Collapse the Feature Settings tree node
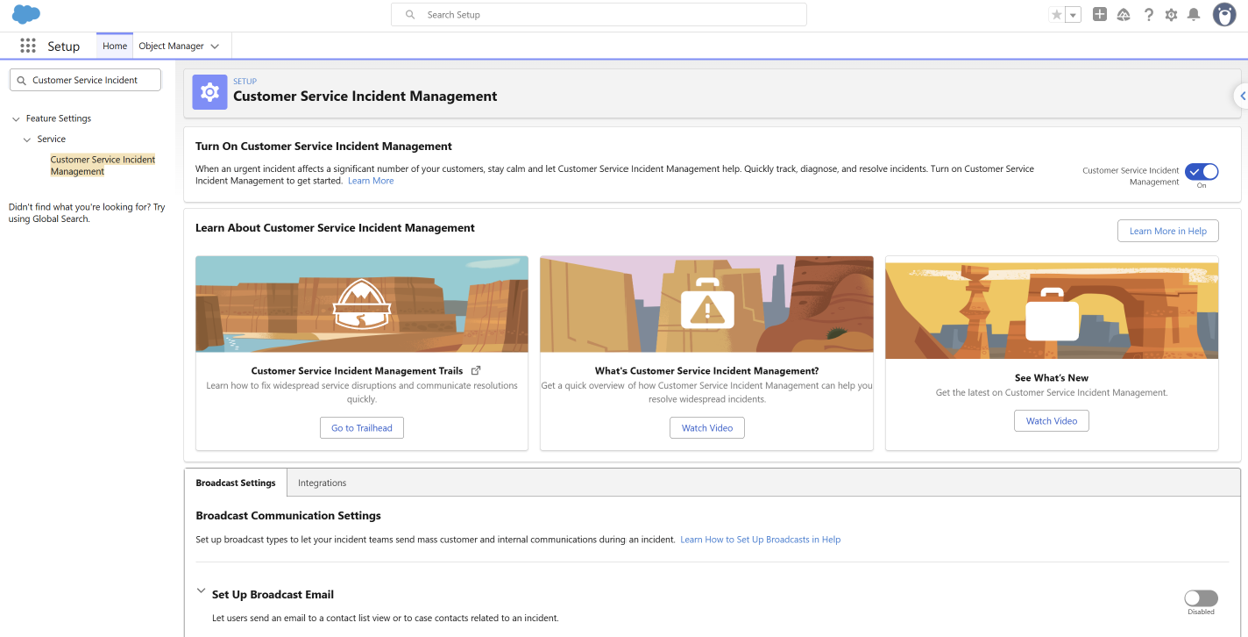Viewport: 1248px width, 637px height. (16, 119)
